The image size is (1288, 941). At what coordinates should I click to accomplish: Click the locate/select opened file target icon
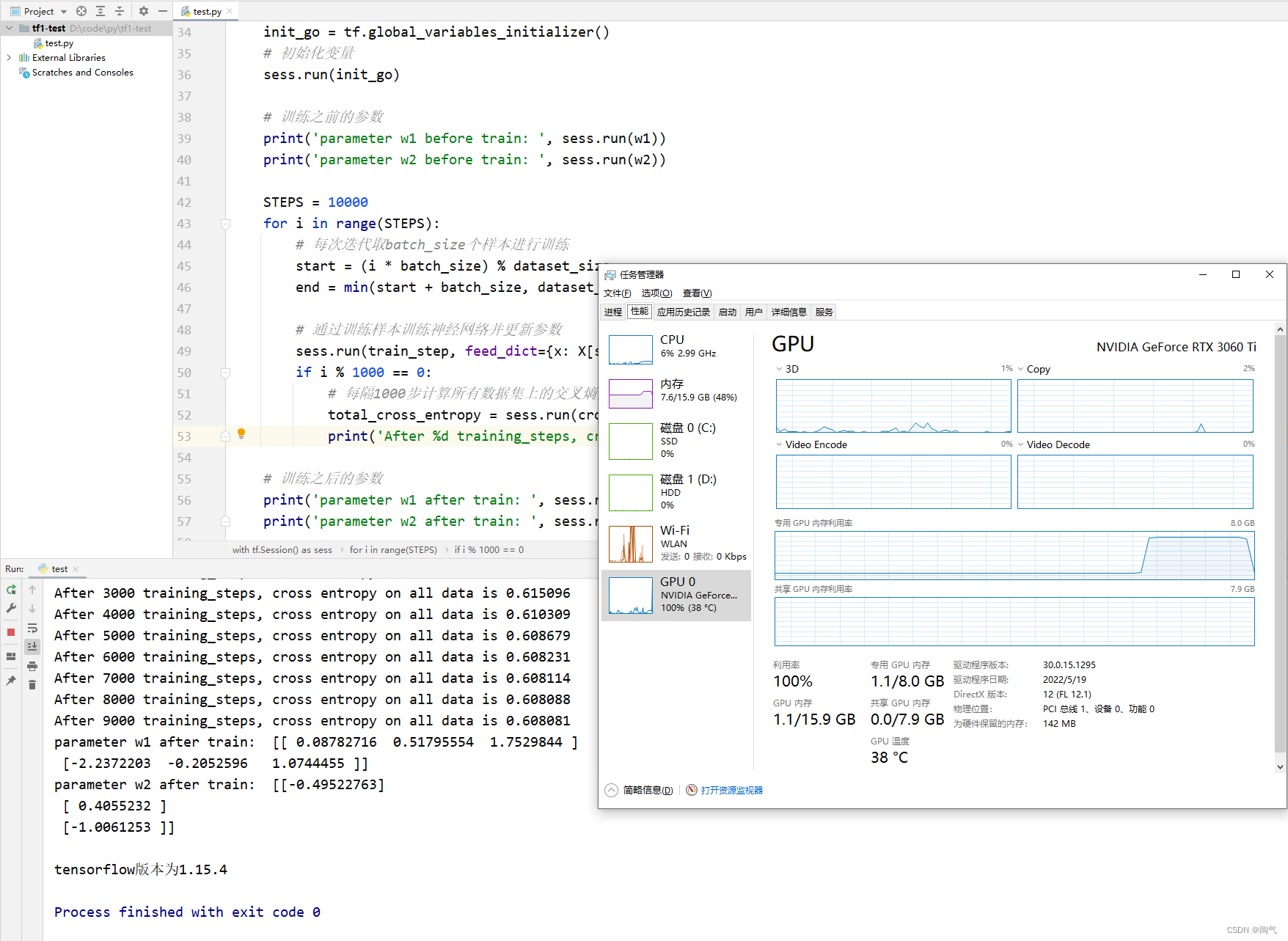[x=81, y=11]
